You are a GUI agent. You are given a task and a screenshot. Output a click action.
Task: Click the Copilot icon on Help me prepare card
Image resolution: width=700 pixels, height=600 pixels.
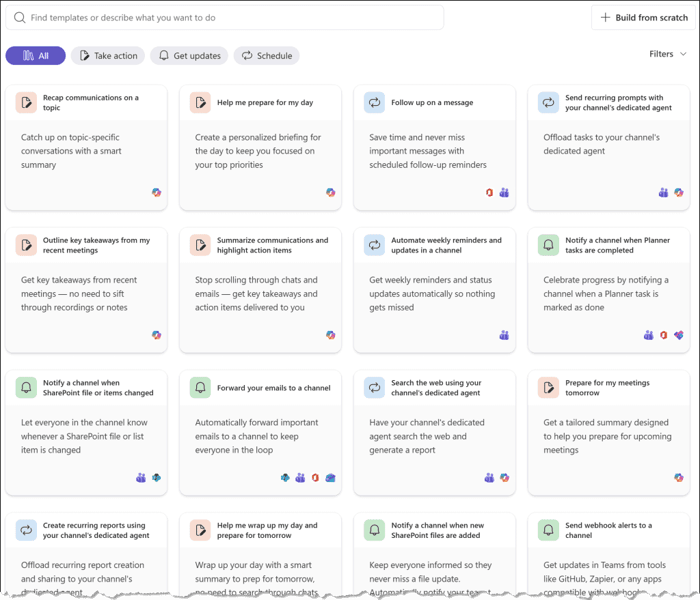pyautogui.click(x=330, y=192)
